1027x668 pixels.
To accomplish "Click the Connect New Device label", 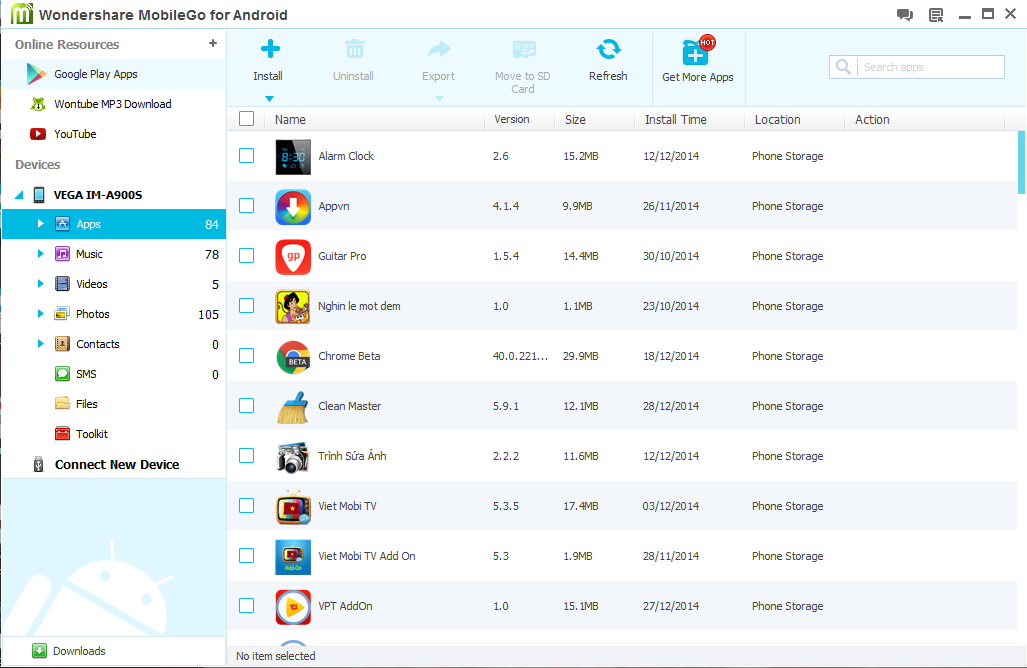I will click(x=117, y=464).
